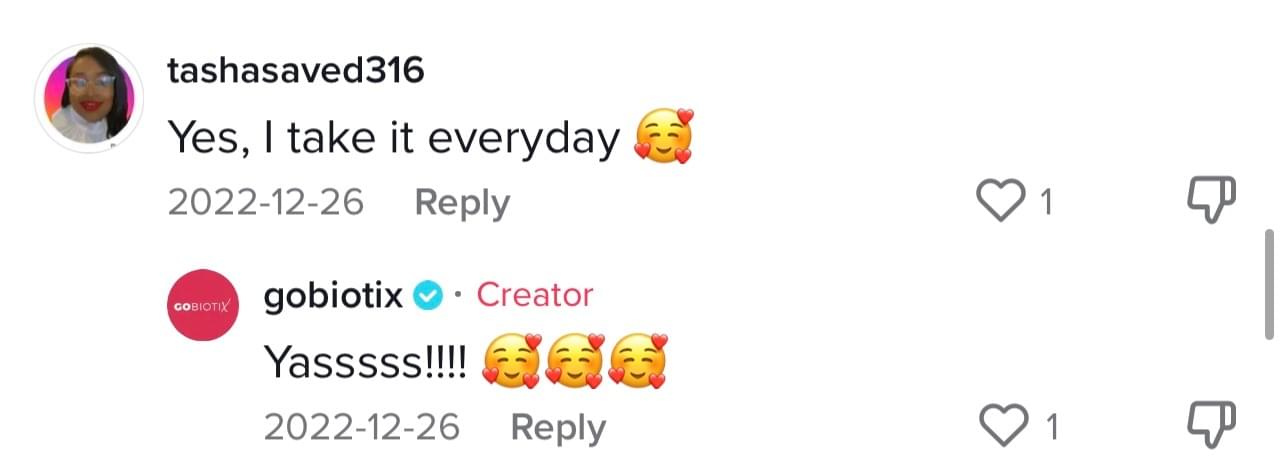1283x468 pixels.
Task: Reply to the gobiotix comment
Action: click(558, 428)
